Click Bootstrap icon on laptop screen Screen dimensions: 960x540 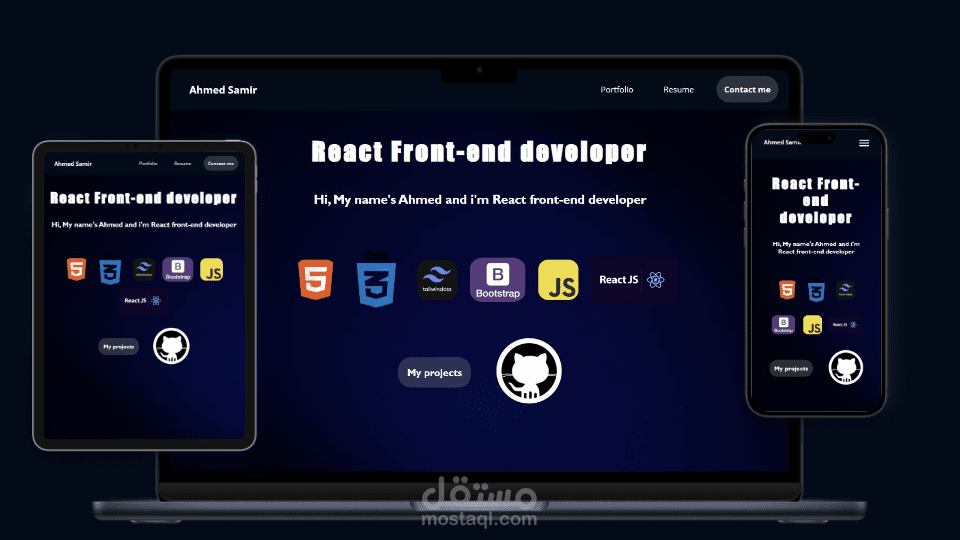coord(497,280)
